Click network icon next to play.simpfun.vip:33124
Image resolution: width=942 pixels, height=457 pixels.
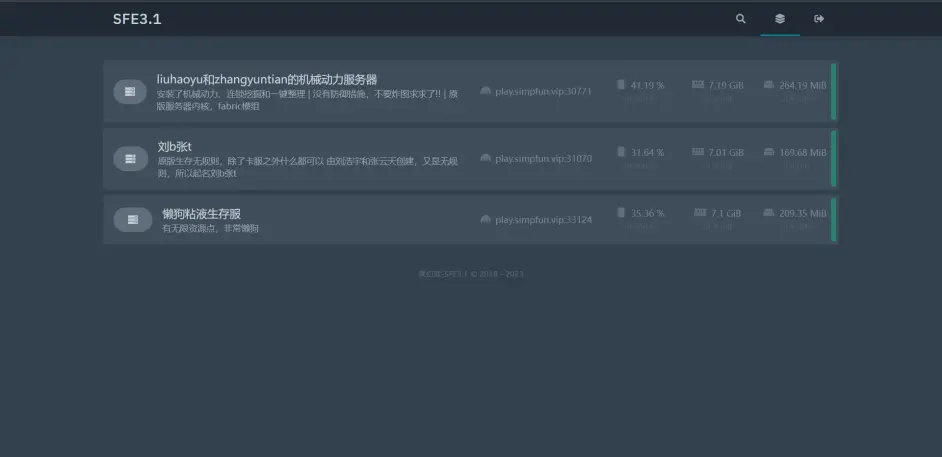pos(485,220)
